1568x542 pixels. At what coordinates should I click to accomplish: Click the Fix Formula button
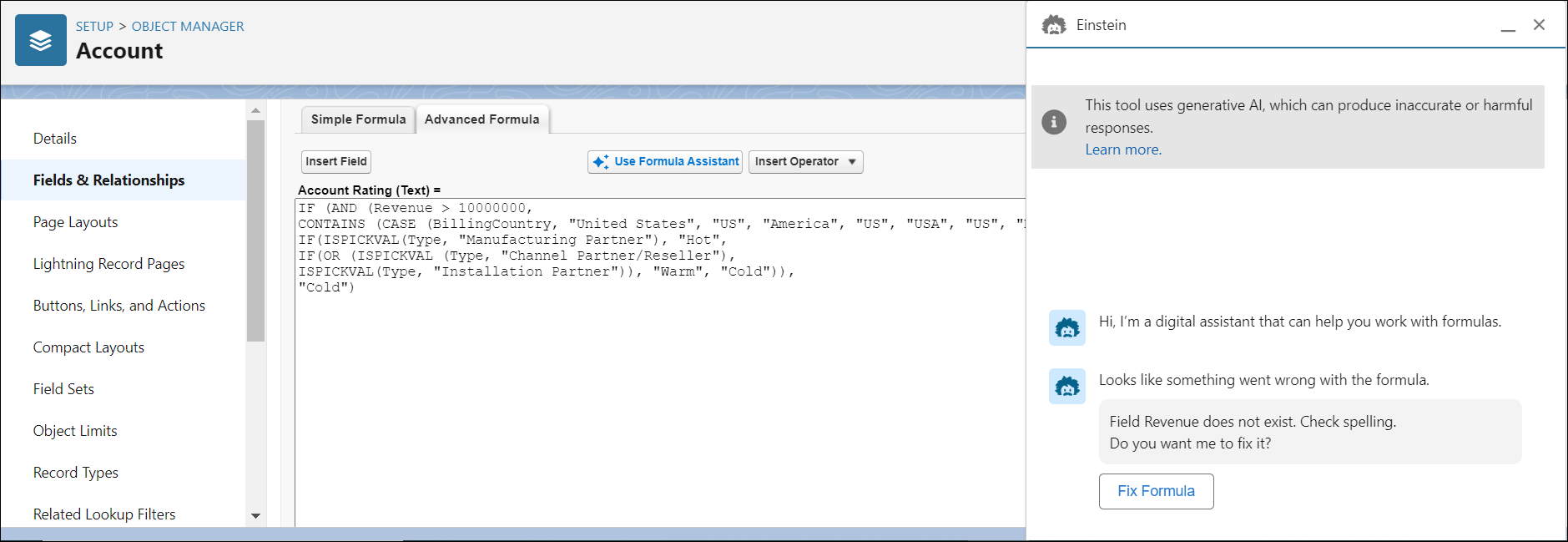point(1156,491)
